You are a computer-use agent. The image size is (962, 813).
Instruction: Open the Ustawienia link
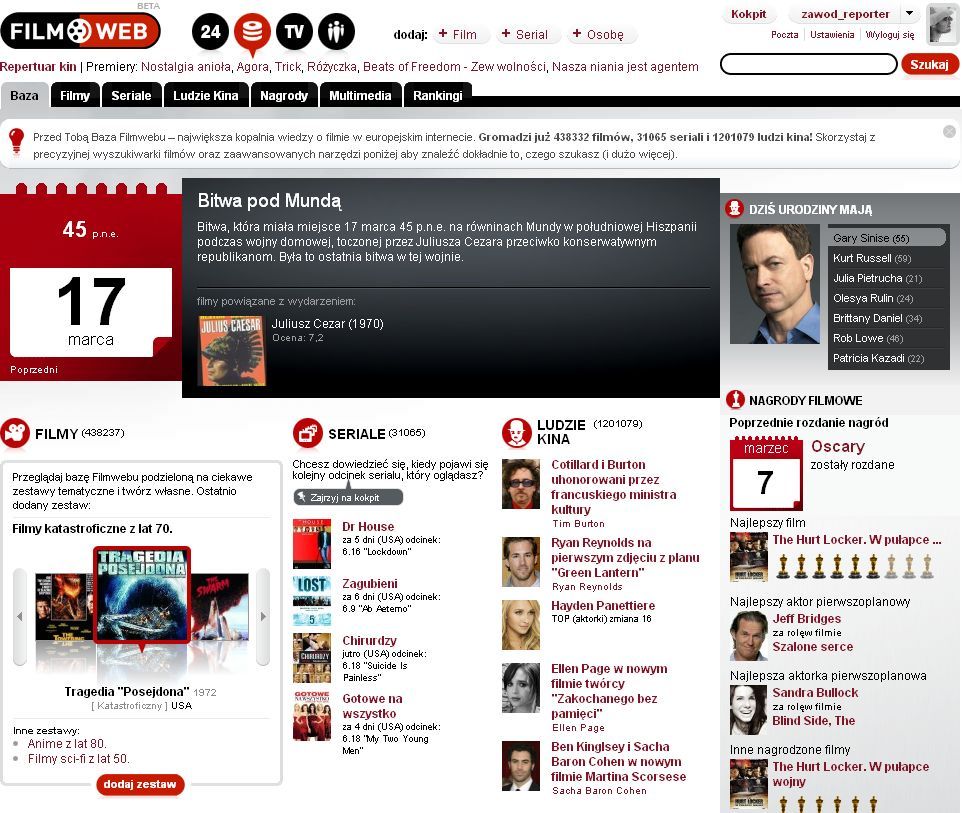pos(832,35)
